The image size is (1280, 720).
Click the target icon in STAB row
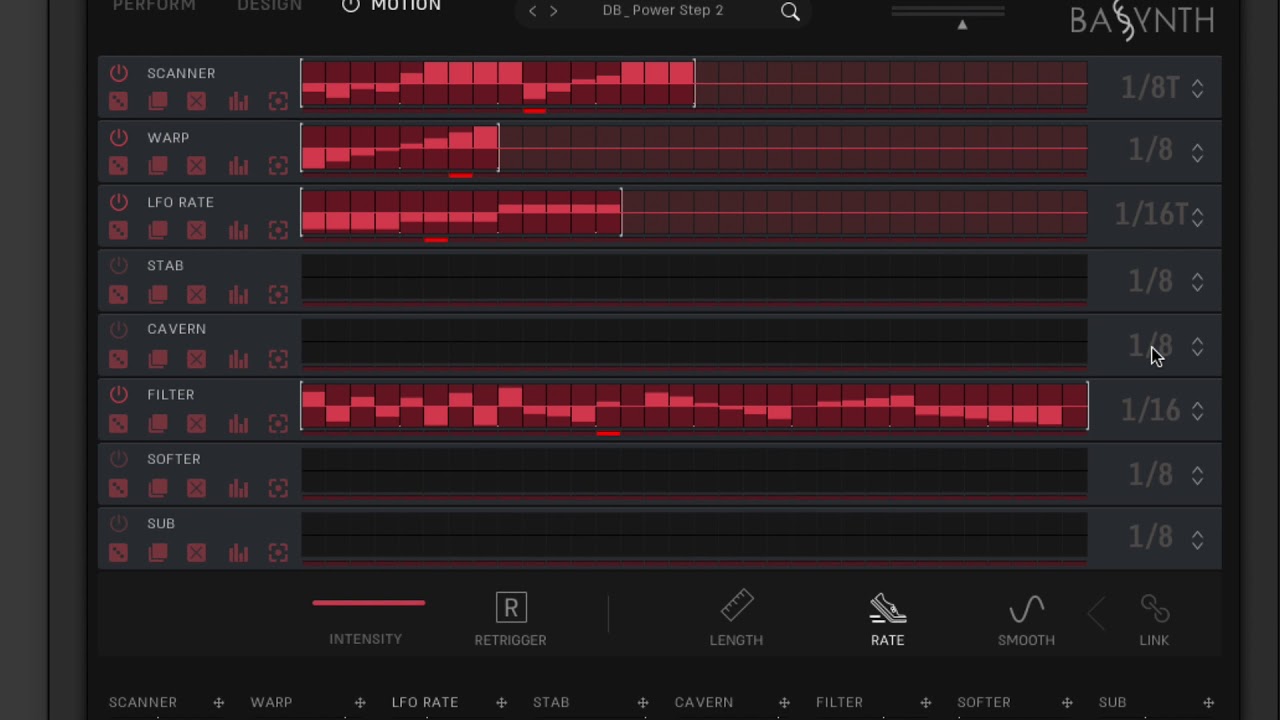(278, 294)
